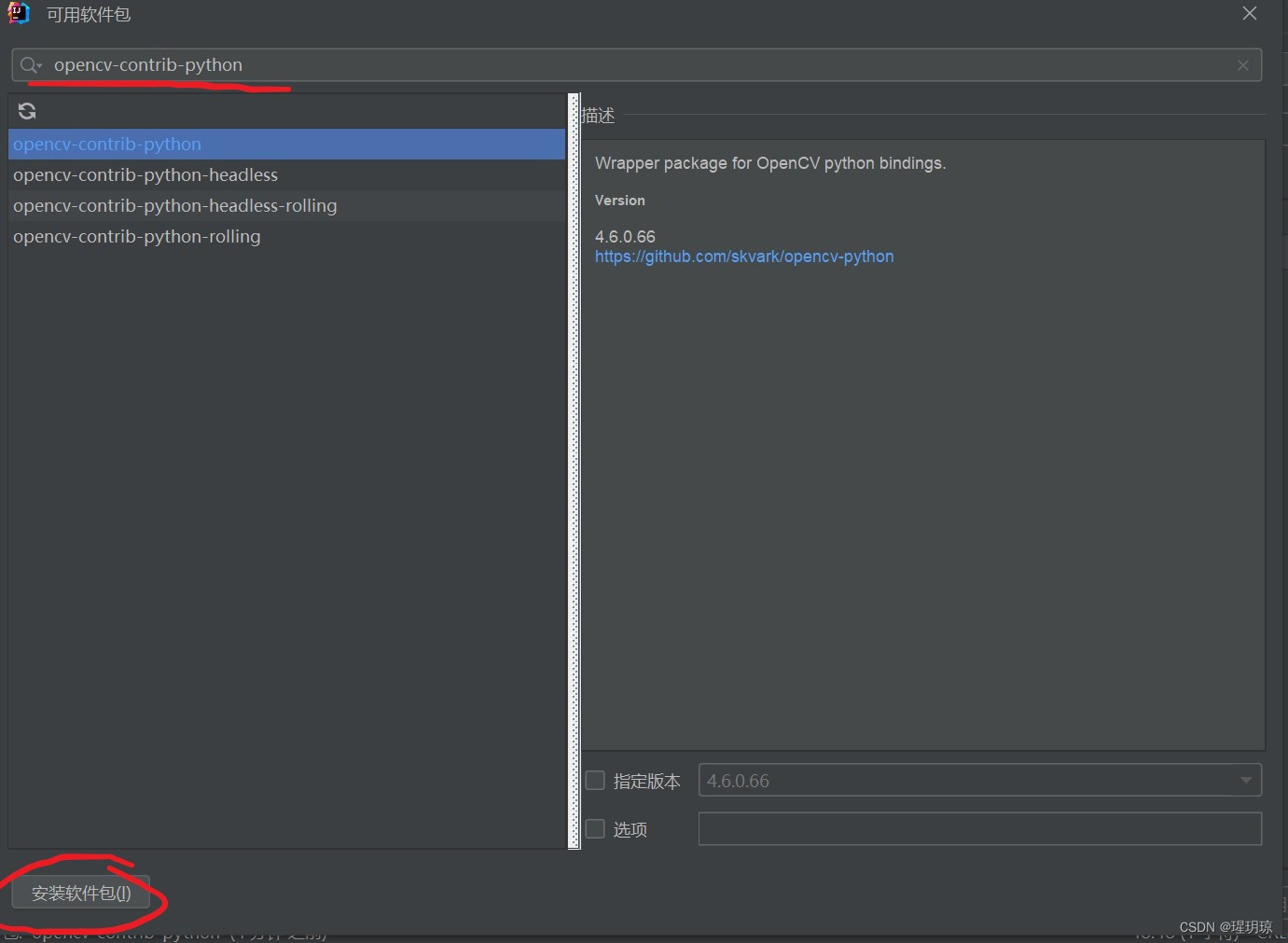Clear the search field with the X icon

coord(1243,65)
